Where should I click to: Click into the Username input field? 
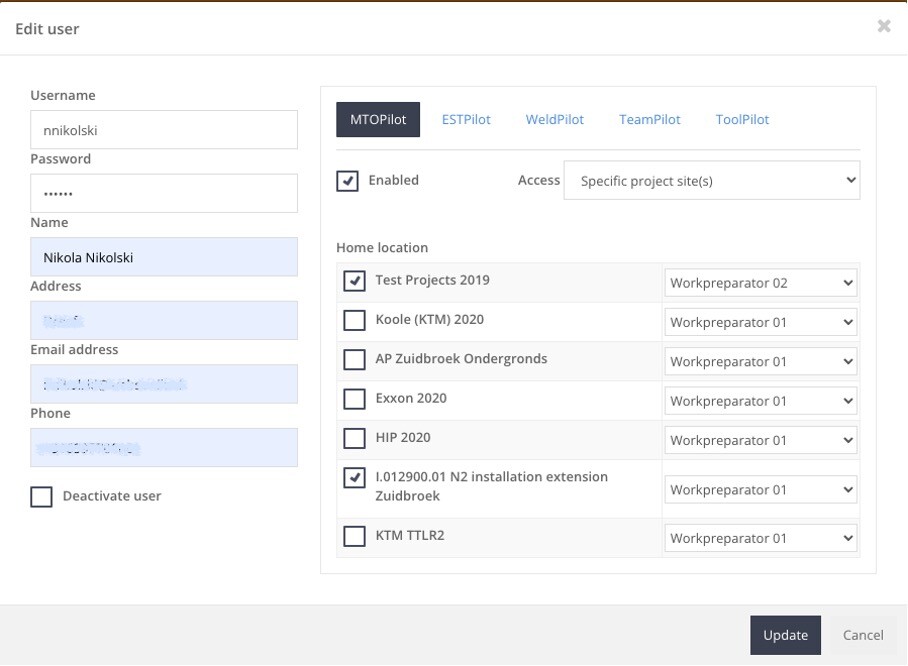pyautogui.click(x=164, y=130)
